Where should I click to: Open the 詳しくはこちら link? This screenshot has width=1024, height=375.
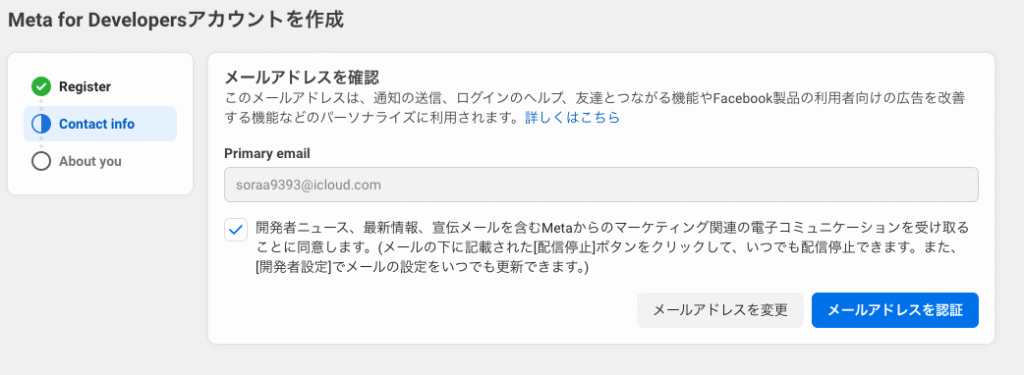pos(572,118)
